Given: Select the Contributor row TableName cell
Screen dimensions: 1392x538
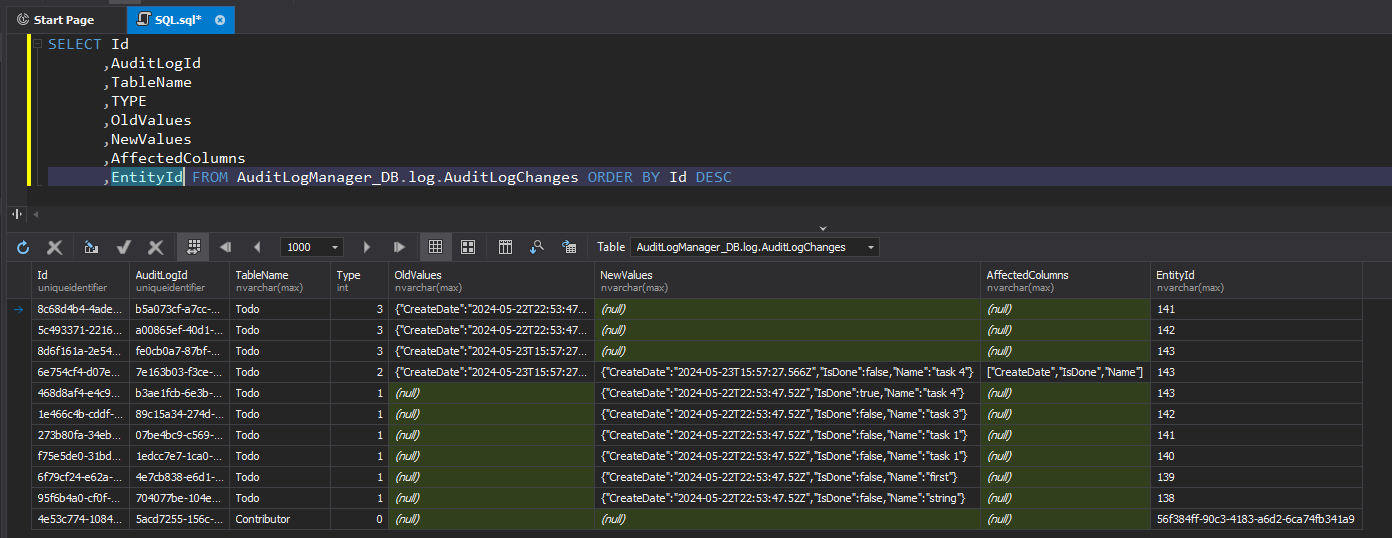Looking at the screenshot, I should coord(280,519).
